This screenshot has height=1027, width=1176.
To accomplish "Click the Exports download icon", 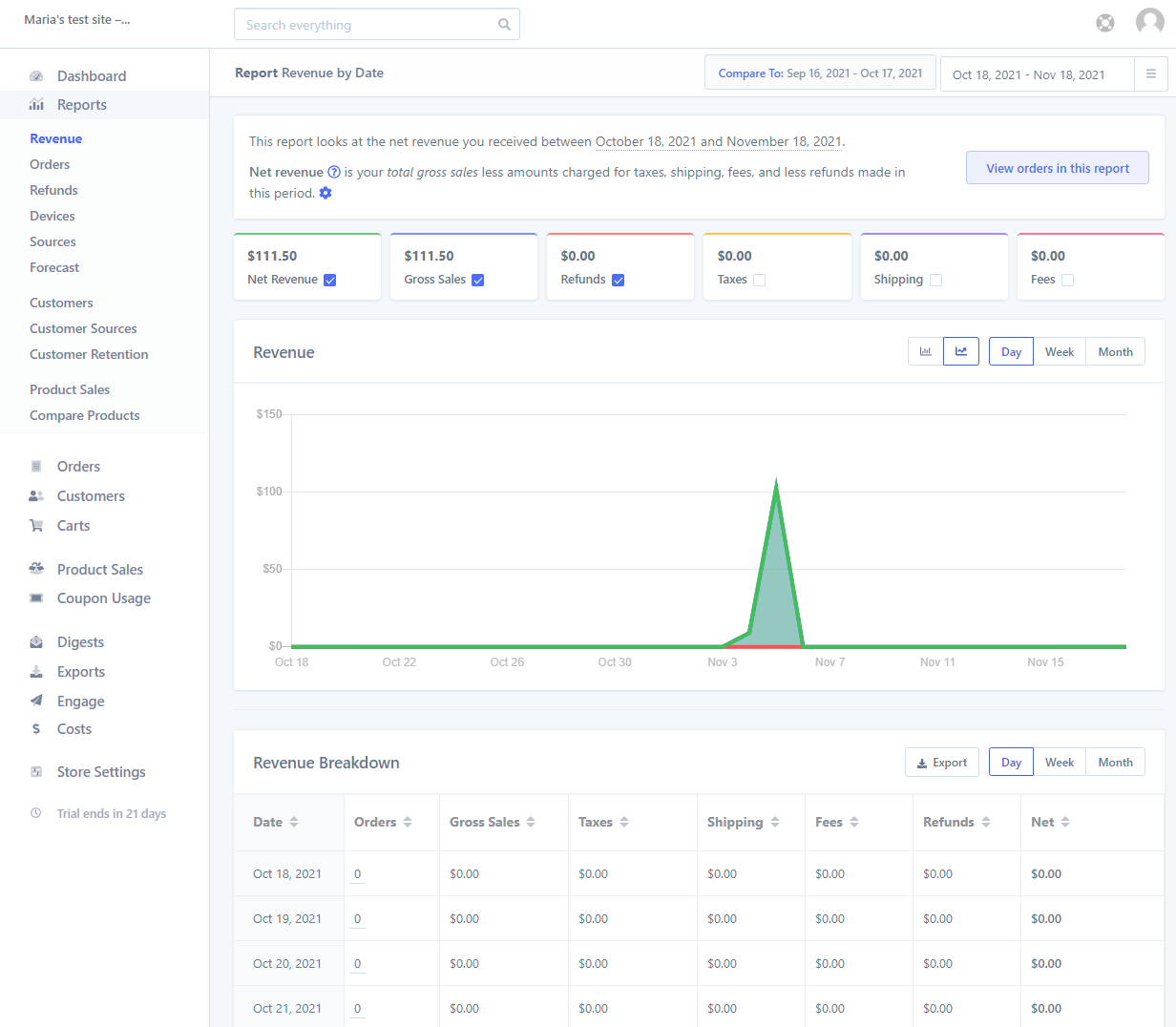I will click(x=36, y=672).
